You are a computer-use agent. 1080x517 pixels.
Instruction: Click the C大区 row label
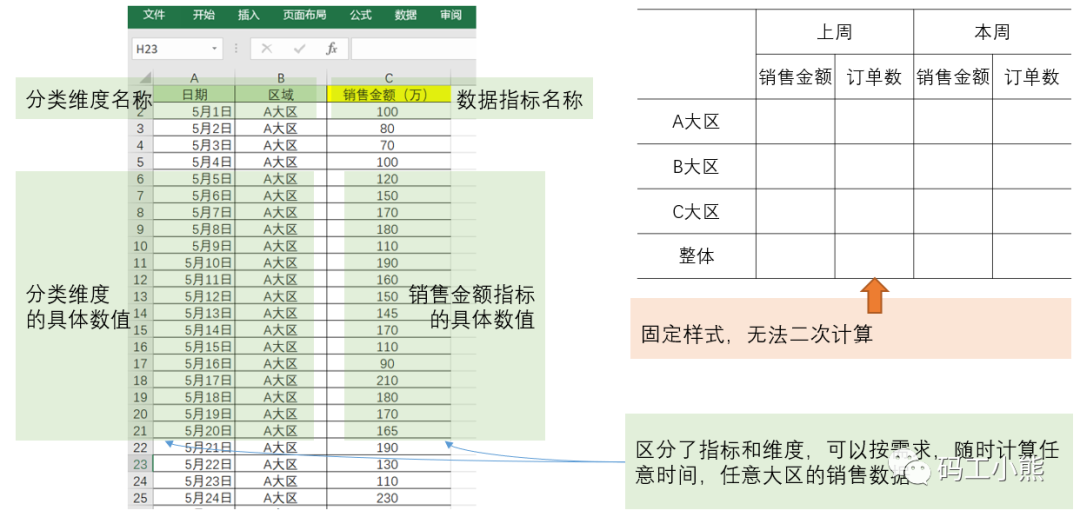696,211
